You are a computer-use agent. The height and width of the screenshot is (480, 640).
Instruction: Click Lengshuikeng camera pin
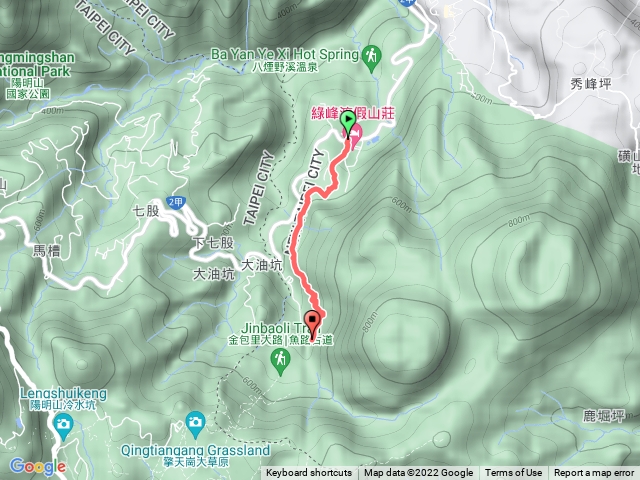(63, 426)
